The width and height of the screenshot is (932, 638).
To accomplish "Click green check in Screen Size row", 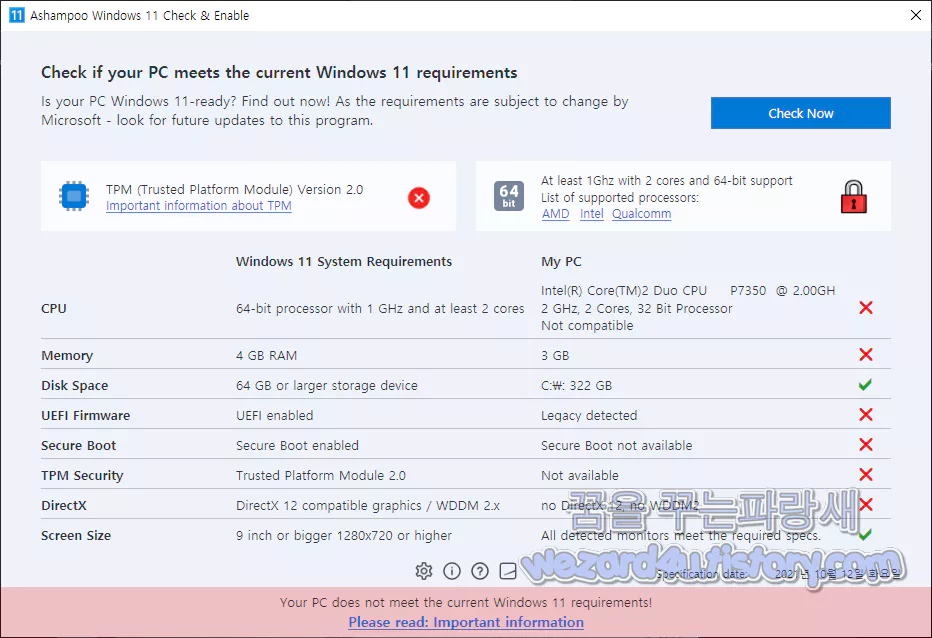I will click(865, 534).
